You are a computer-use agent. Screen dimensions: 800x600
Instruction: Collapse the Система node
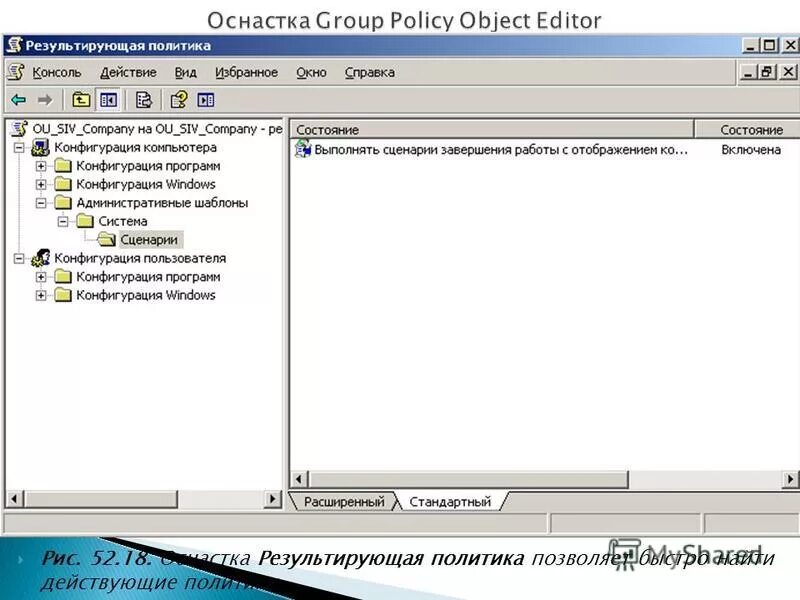[62, 221]
